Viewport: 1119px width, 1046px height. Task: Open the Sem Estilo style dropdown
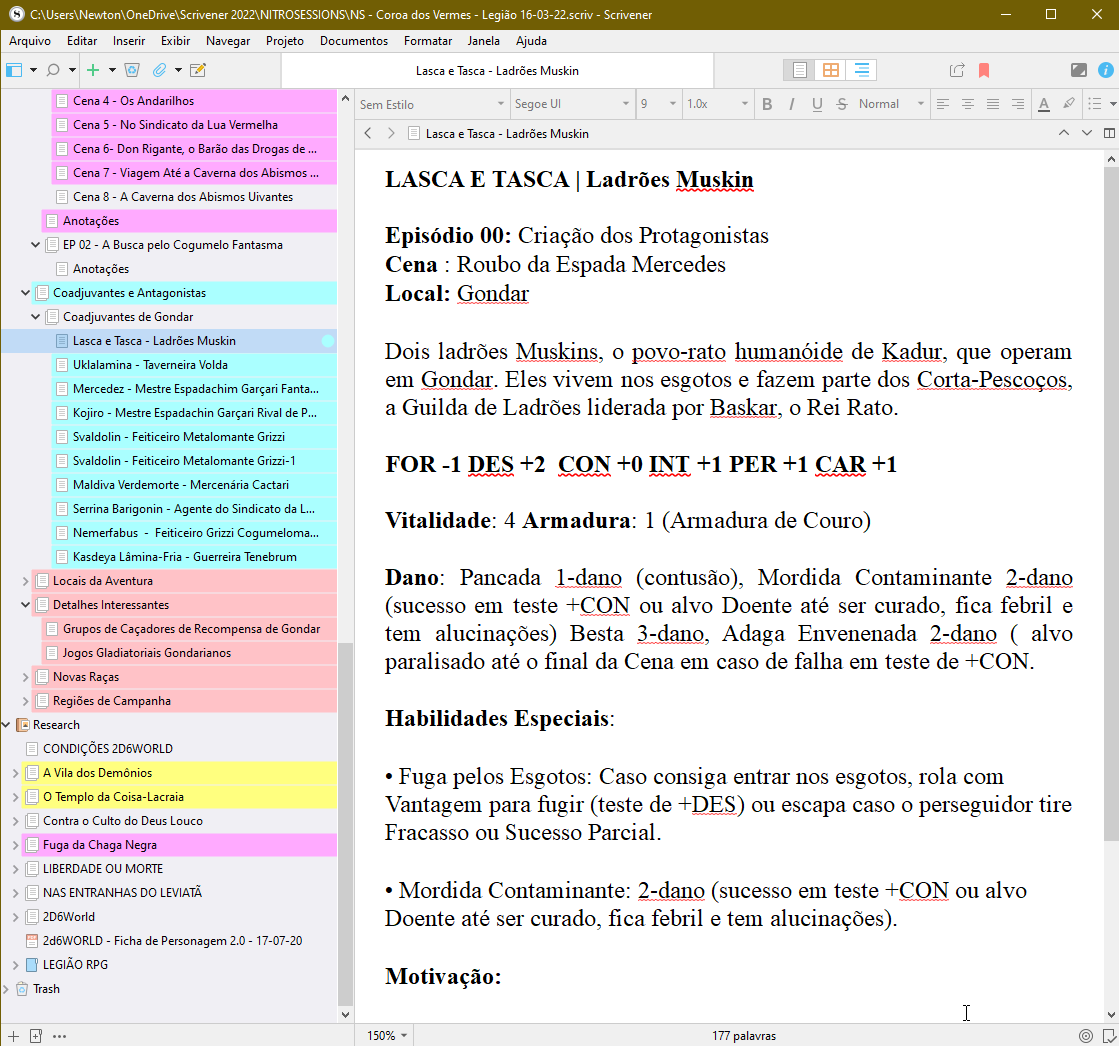432,104
